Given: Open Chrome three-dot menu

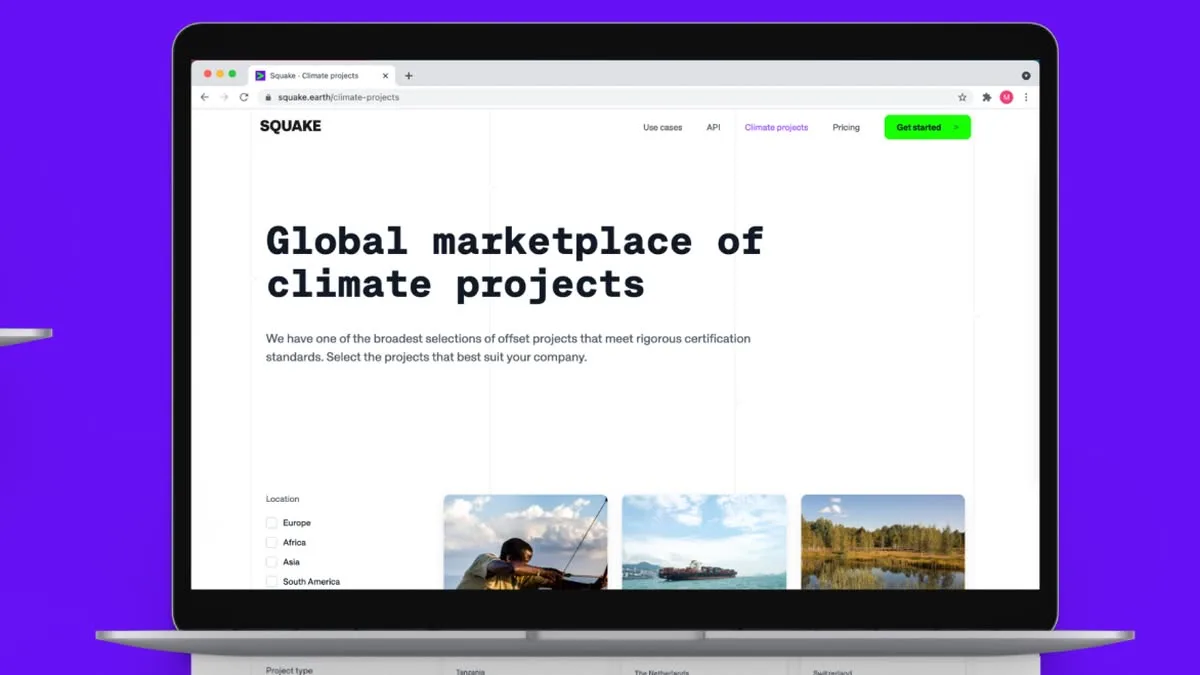Looking at the screenshot, I should (x=1026, y=97).
